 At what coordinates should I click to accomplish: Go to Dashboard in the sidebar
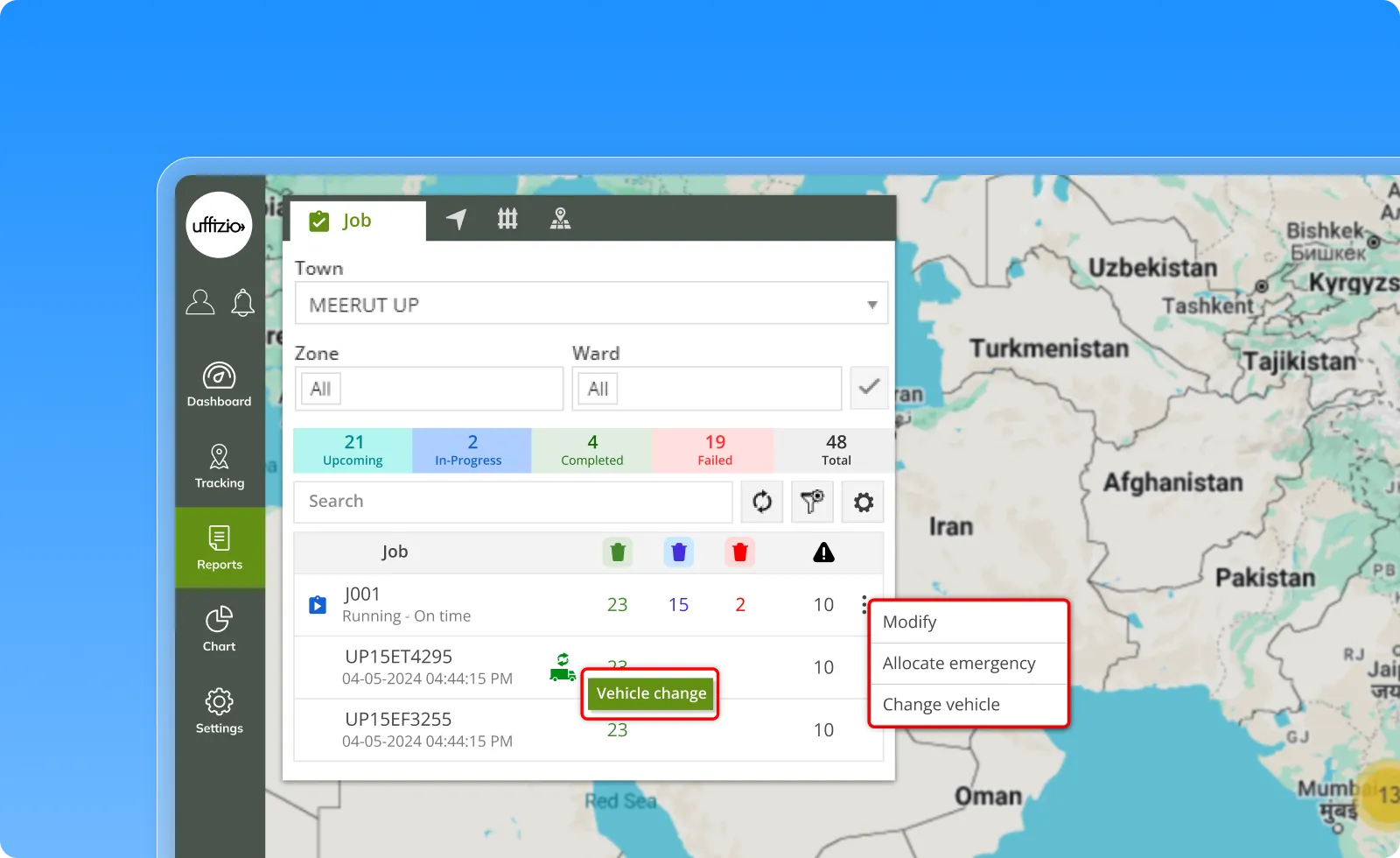[x=219, y=385]
